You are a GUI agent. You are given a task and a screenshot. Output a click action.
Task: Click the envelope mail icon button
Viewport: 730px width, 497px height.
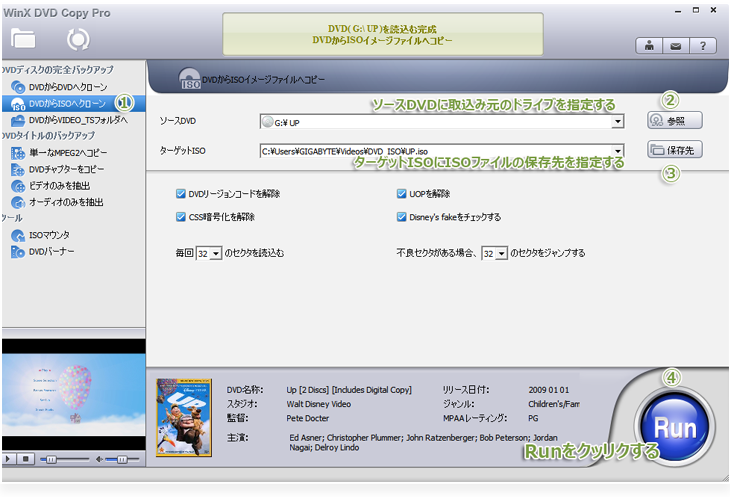(675, 45)
